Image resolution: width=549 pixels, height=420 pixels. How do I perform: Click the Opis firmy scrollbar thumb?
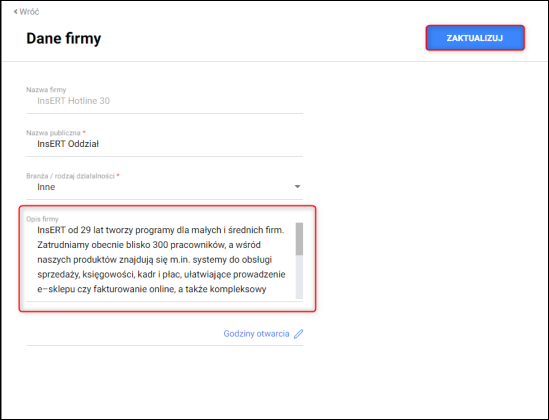coord(299,239)
